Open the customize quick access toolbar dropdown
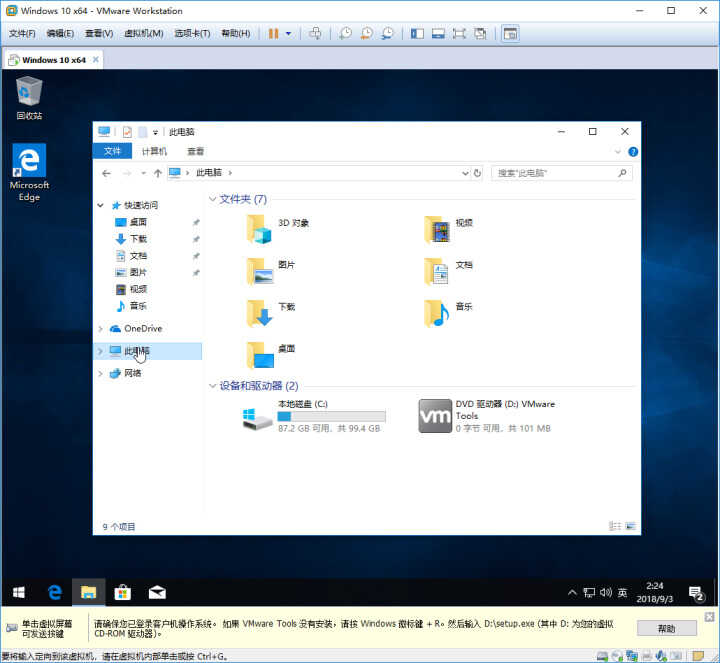Viewport: 720px width, 663px height. point(156,133)
